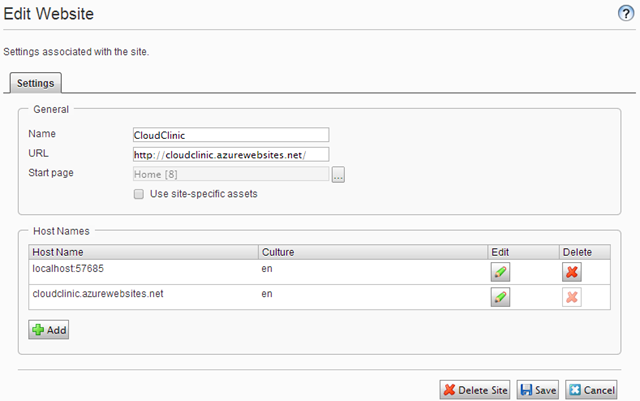Image resolution: width=640 pixels, height=401 pixels.
Task: Cancel editing the website
Action: (591, 389)
